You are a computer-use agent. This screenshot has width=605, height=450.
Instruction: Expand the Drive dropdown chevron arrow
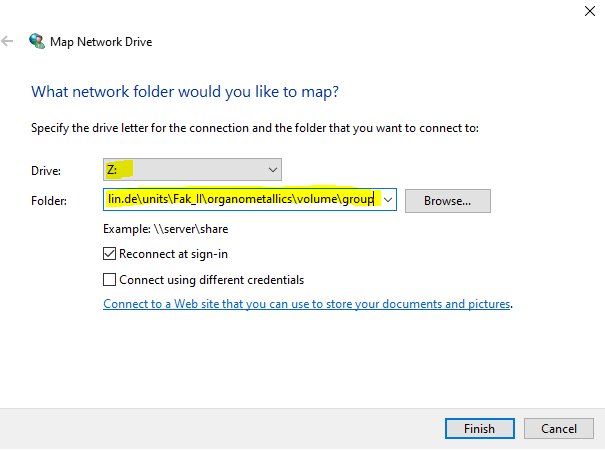coord(273,170)
